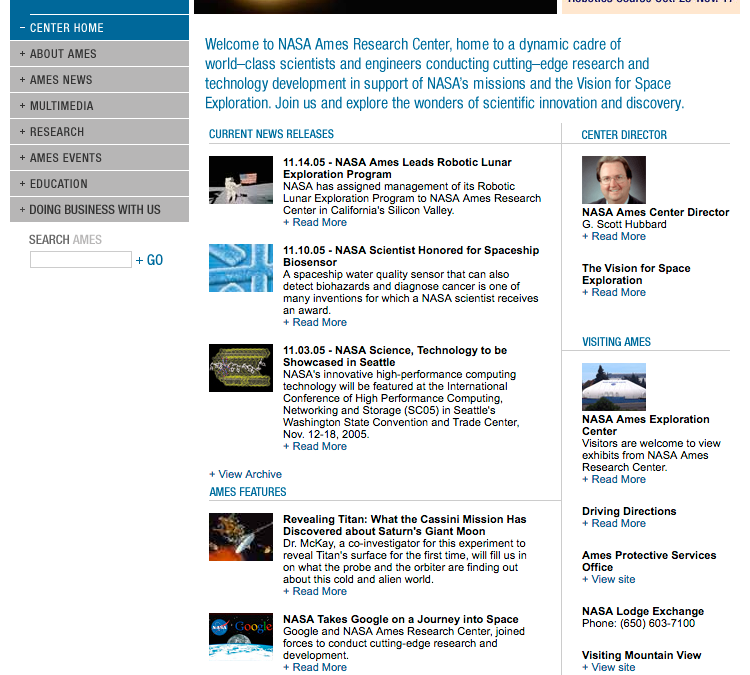Open the Titan Cassini probe thumbnail
Image resolution: width=750 pixels, height=675 pixels.
241,537
